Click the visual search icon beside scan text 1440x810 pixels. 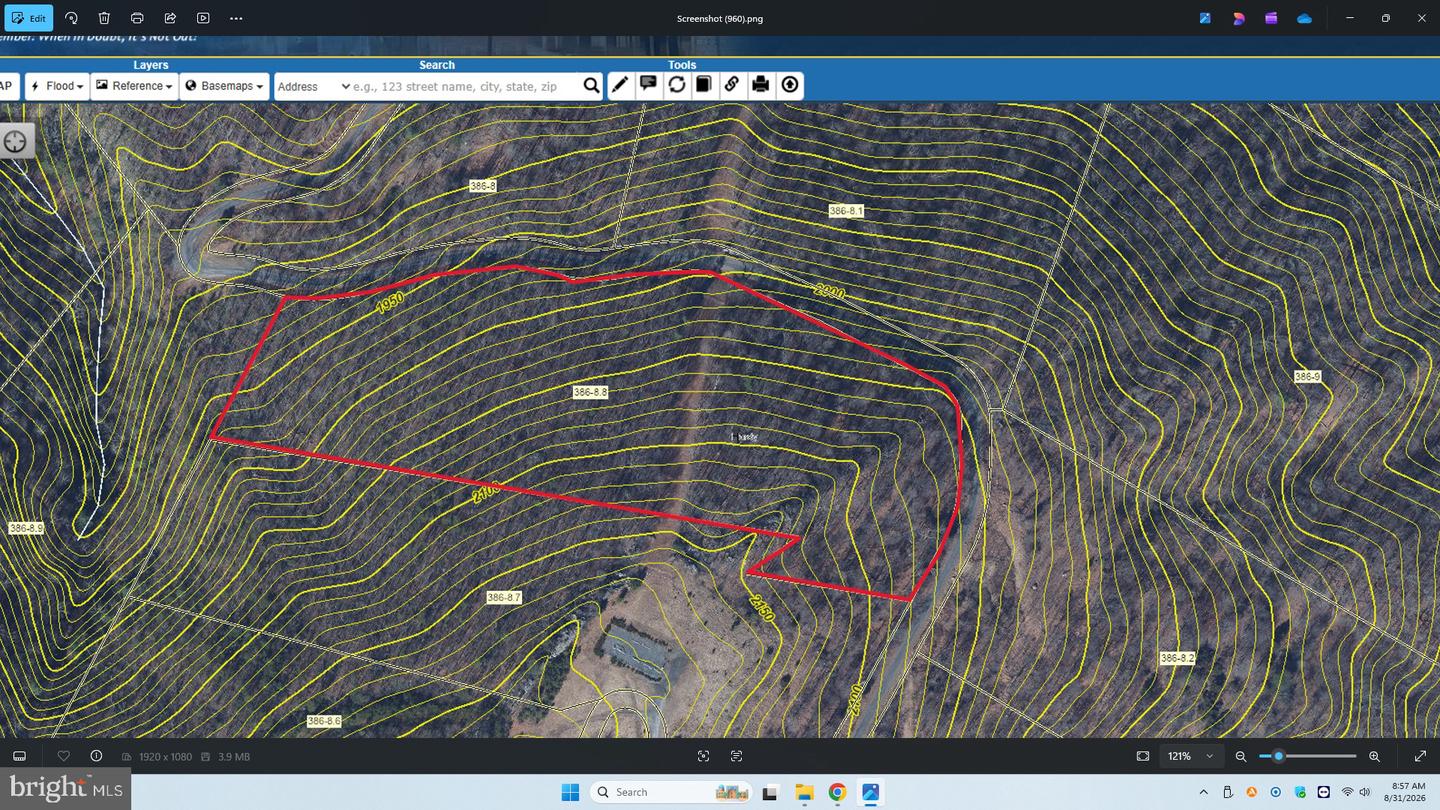(x=736, y=756)
